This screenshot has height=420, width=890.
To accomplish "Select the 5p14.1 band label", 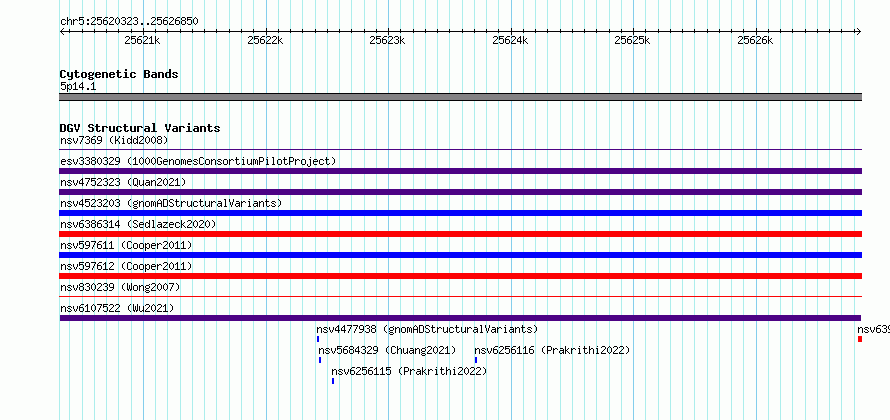I will [x=78, y=86].
